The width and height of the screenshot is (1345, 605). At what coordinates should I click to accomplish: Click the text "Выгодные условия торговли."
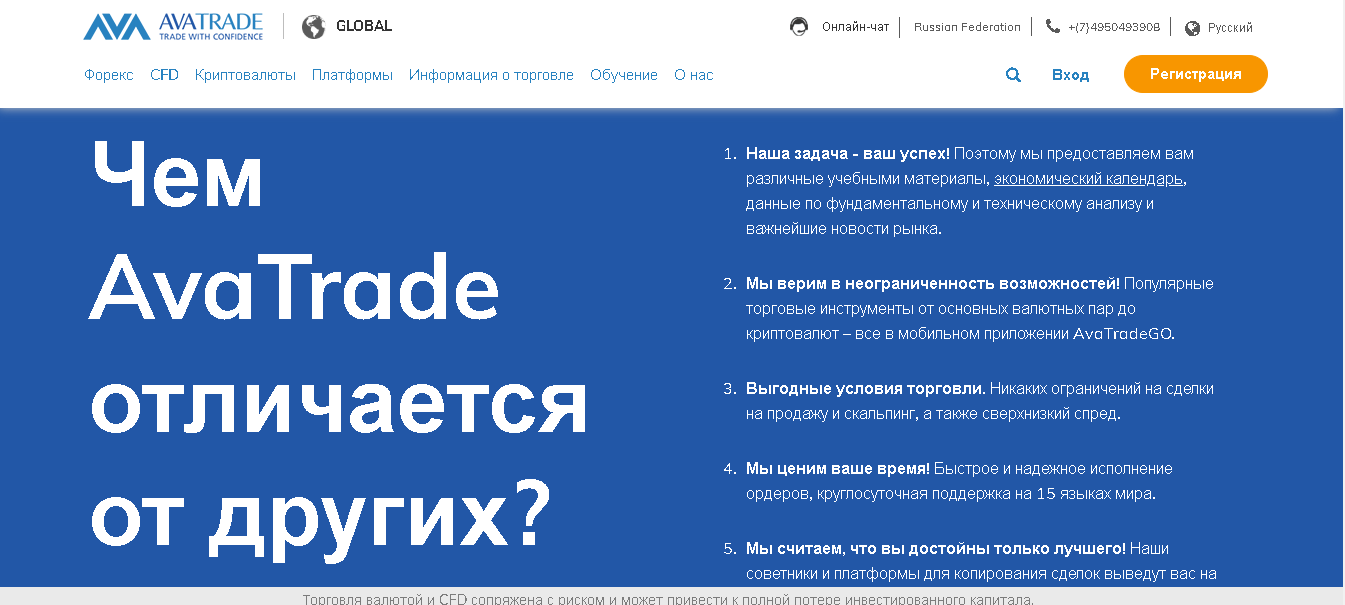point(866,389)
